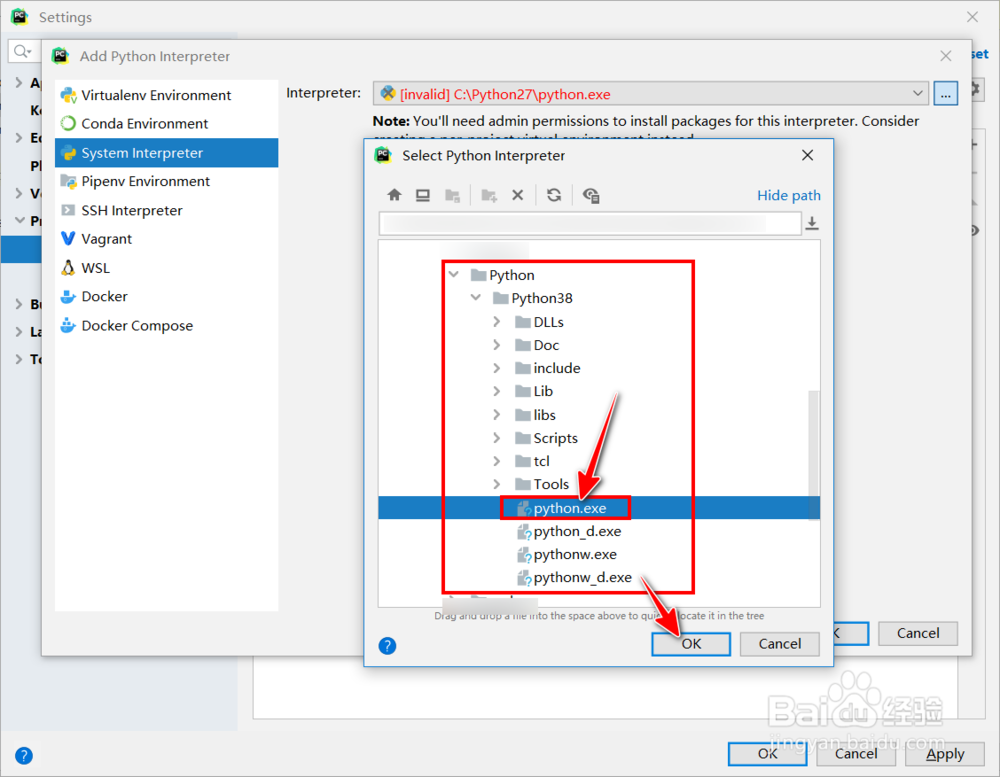Screen dimensions: 1000x777
Task: Expand the tcl folder
Action: (497, 461)
